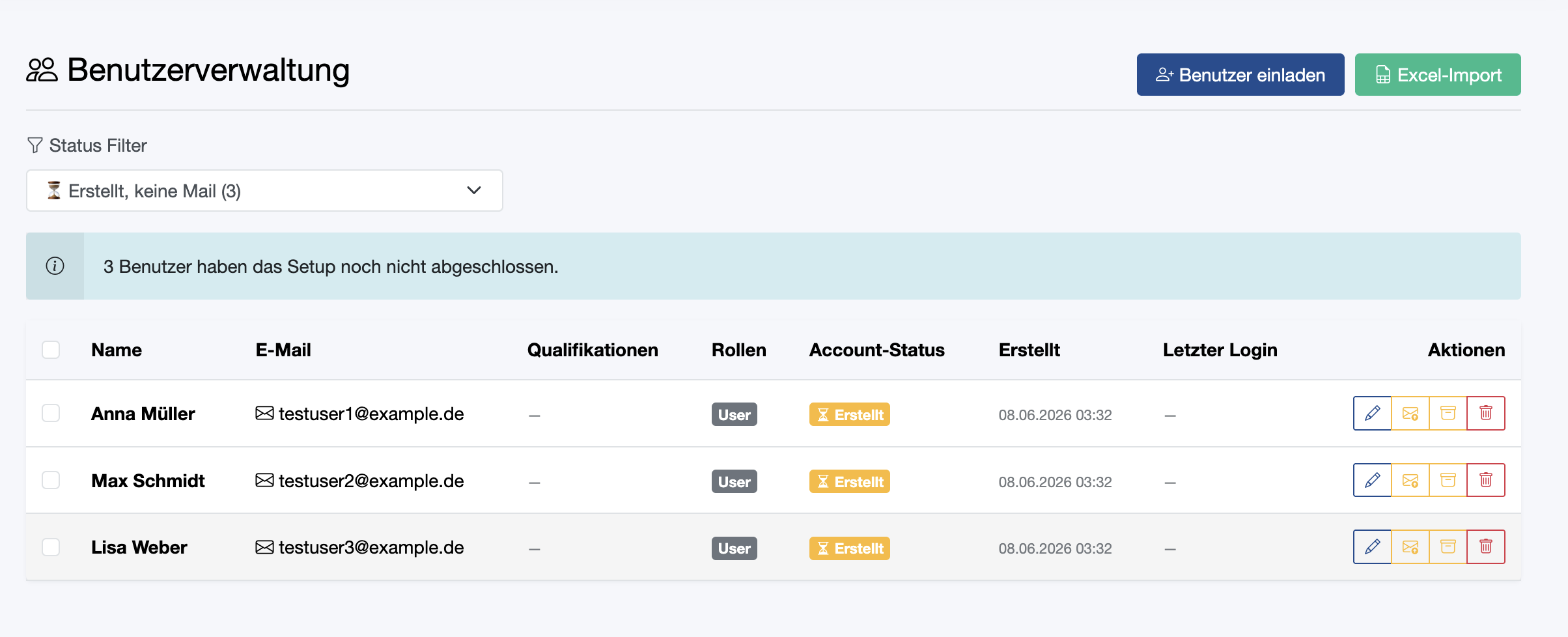Click the Erstellt status badge for Lisa Weber

pos(850,548)
